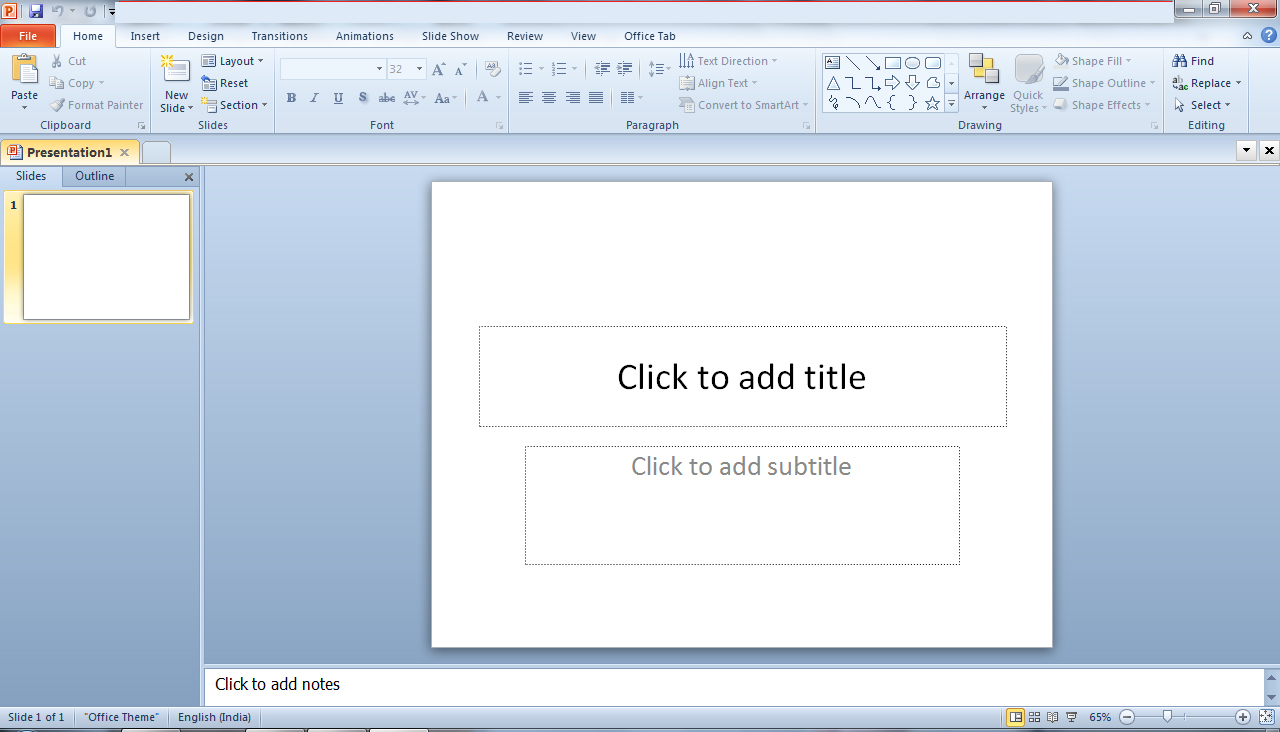Click the Undo arrow icon
This screenshot has height=732, width=1280.
click(x=58, y=11)
